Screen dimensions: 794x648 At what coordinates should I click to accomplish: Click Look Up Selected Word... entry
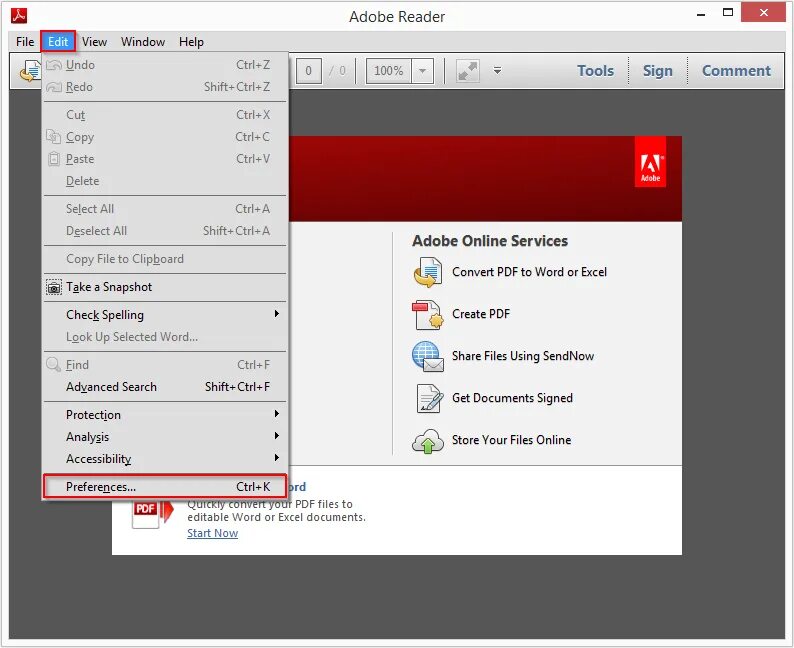(x=165, y=337)
